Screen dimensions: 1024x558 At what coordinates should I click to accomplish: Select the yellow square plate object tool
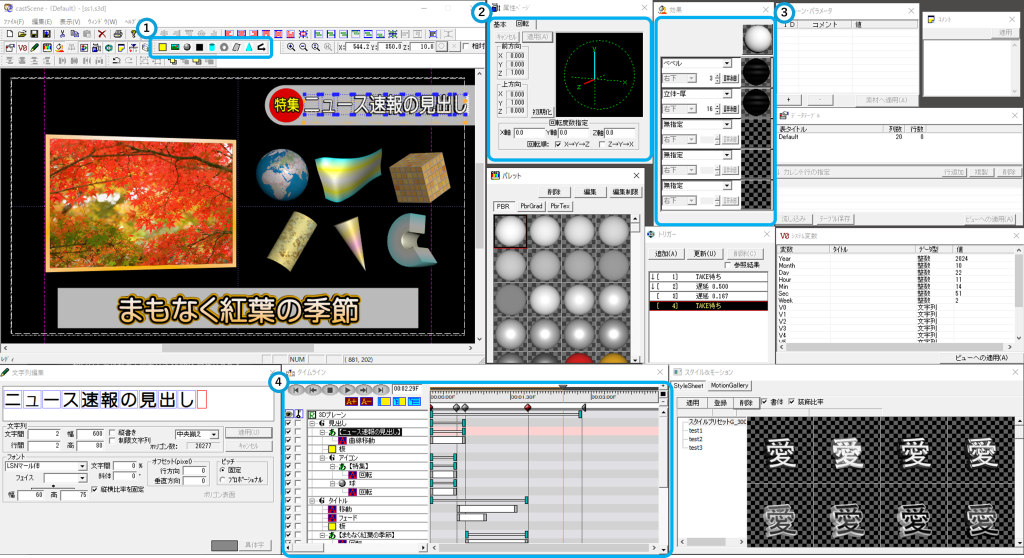163,47
